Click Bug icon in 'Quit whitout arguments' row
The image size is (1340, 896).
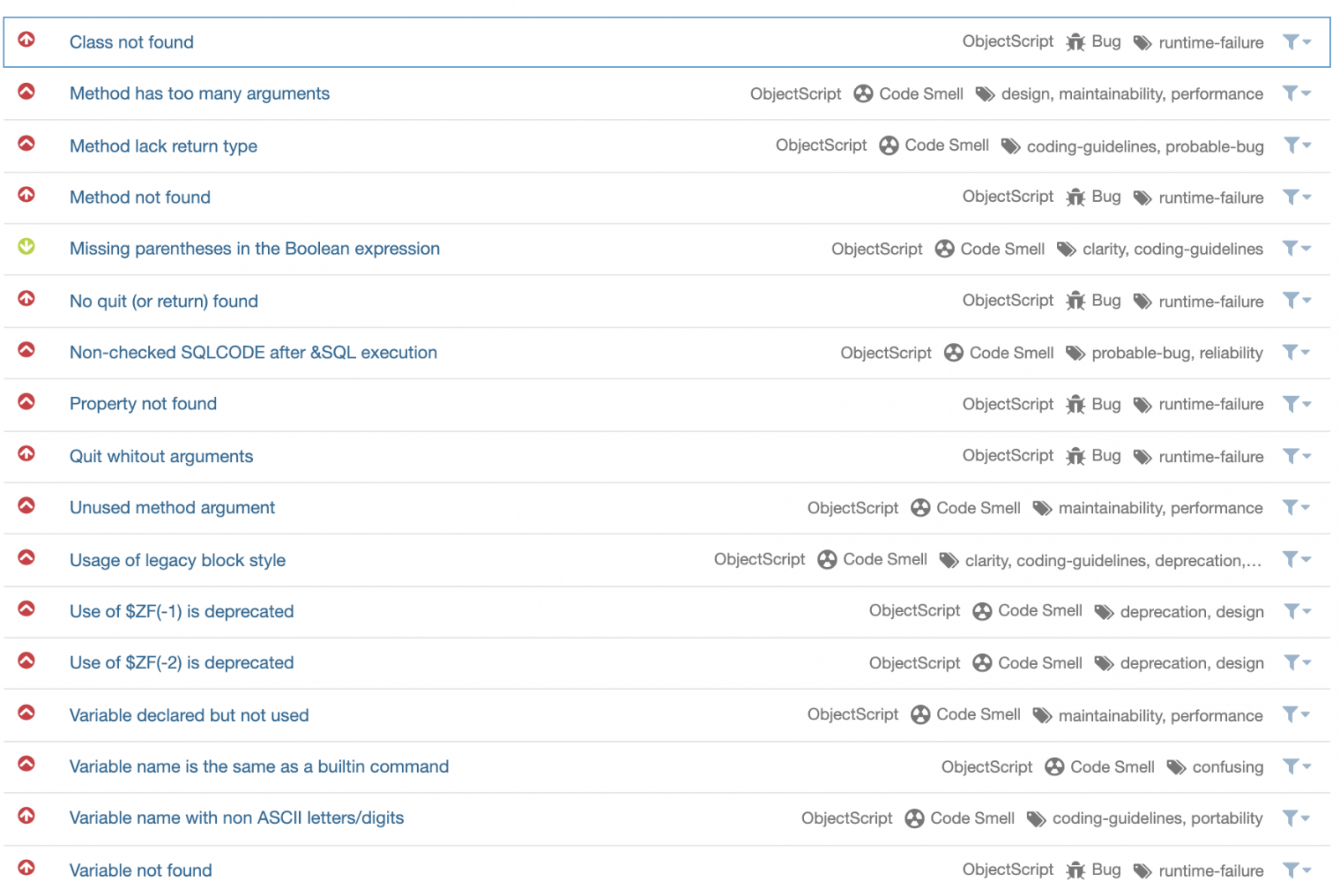1075,456
